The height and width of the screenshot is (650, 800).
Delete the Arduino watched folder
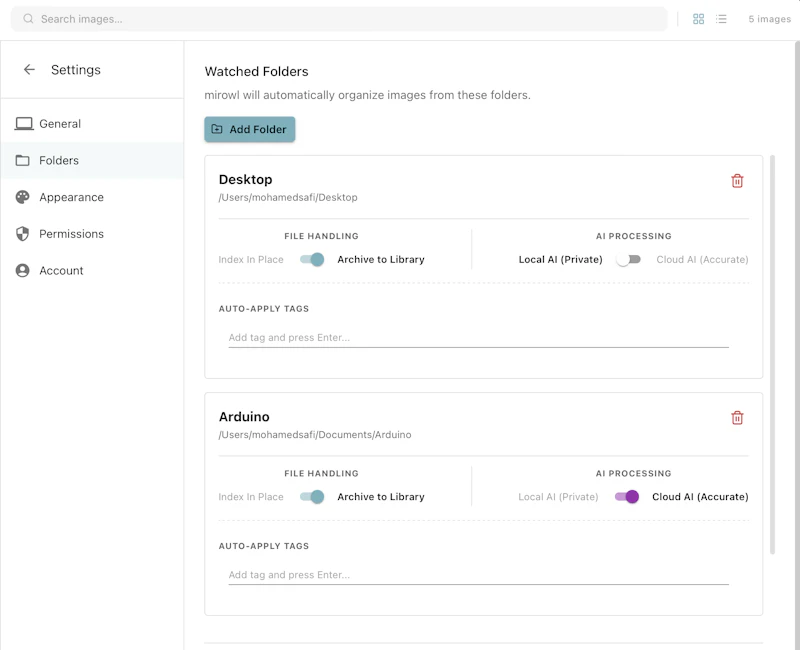[737, 418]
